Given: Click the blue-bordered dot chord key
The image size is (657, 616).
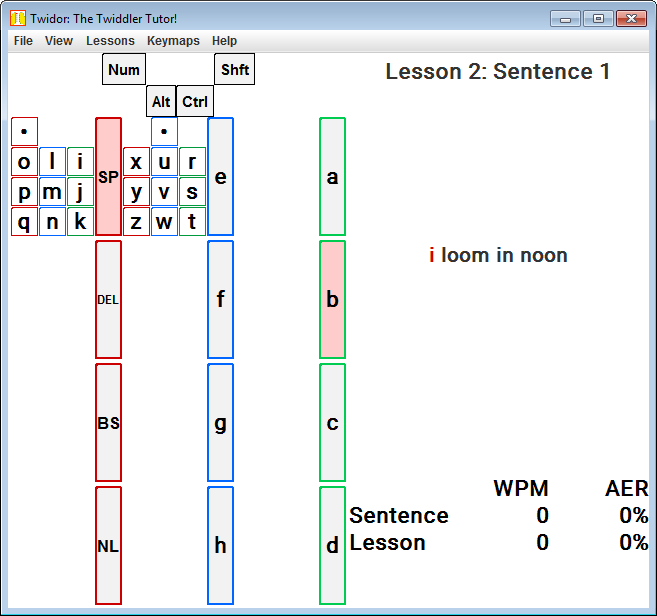Looking at the screenshot, I should [x=164, y=132].
